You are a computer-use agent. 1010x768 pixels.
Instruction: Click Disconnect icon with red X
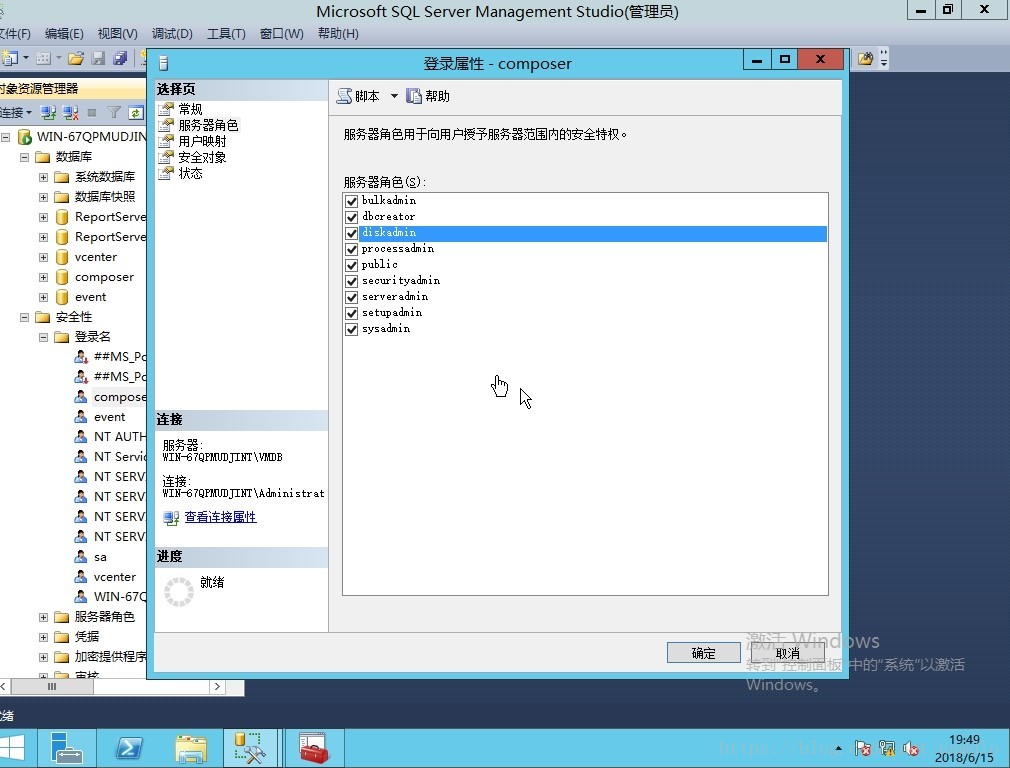(x=70, y=113)
